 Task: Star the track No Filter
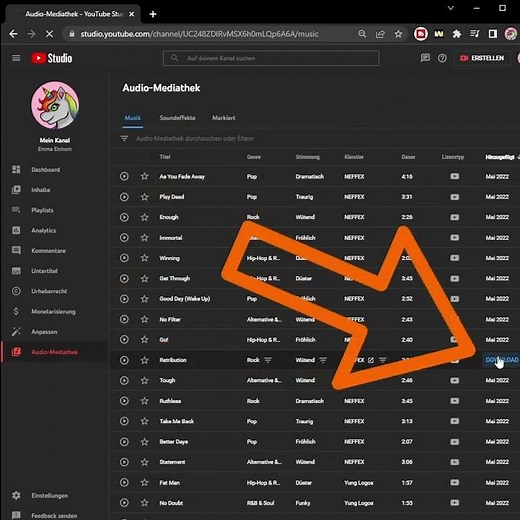(x=144, y=319)
